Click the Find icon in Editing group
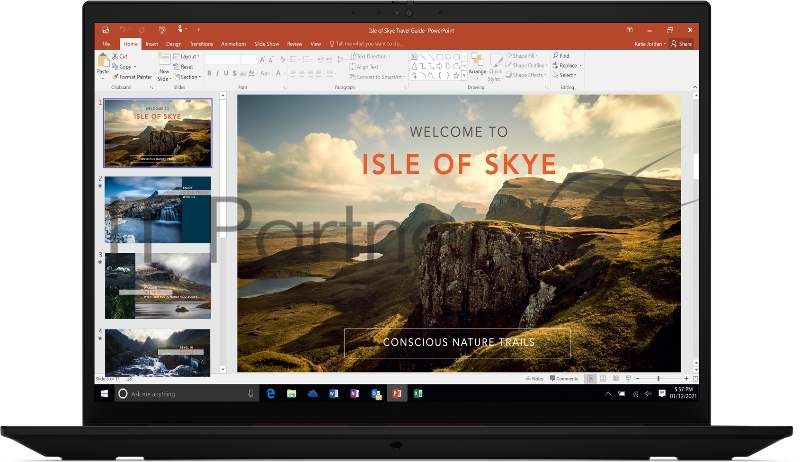Screen dimensions: 800x462 [x=564, y=56]
